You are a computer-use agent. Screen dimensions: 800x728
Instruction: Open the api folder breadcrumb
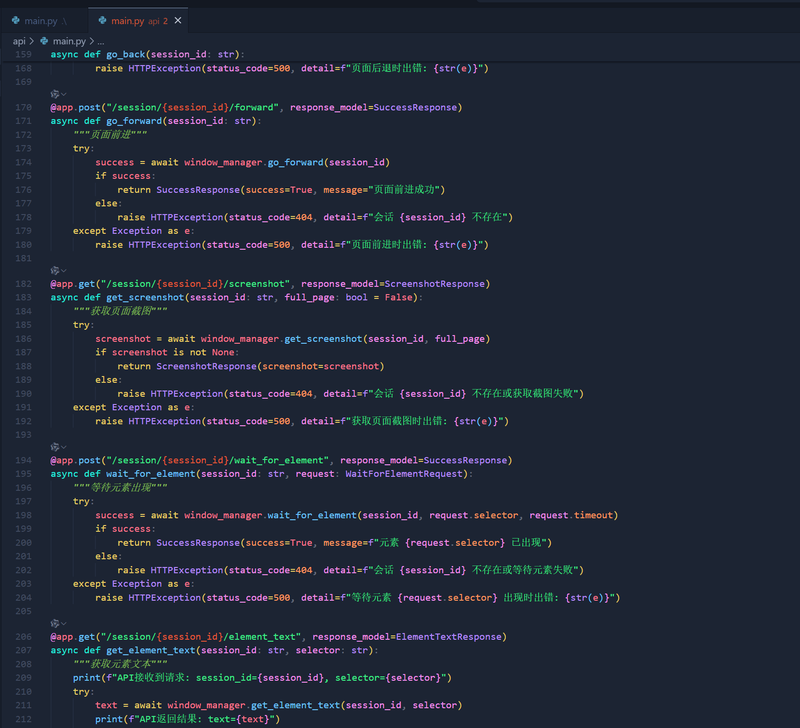click(x=19, y=41)
